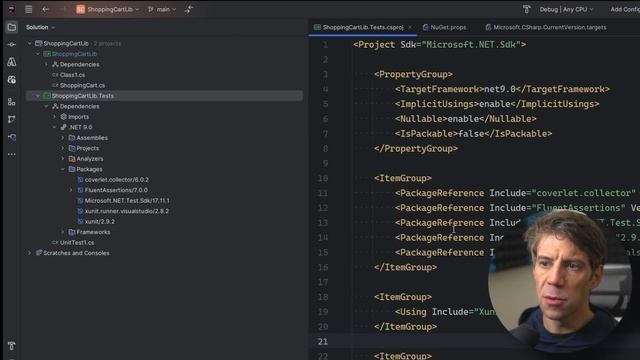Switch to NuGet.props tab
This screenshot has width=640, height=360.
tap(445, 27)
